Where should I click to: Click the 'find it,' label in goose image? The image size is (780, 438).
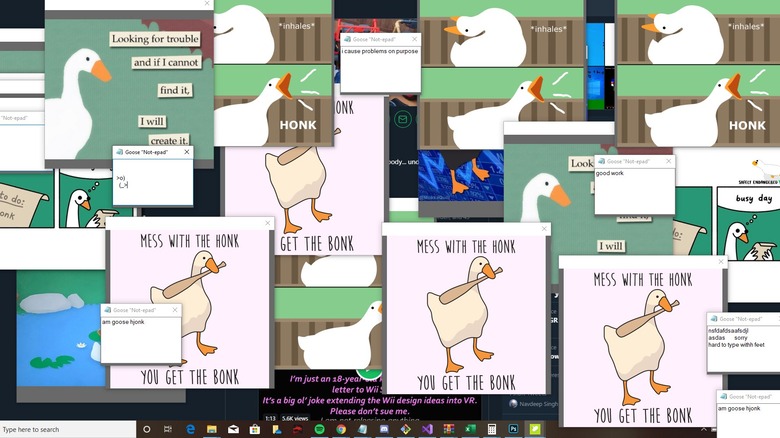point(175,90)
